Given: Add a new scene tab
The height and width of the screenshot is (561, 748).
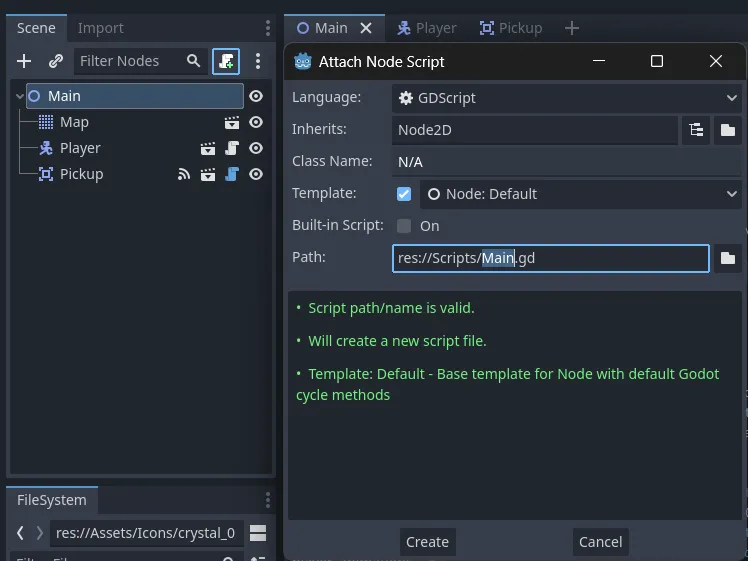Looking at the screenshot, I should [x=572, y=28].
